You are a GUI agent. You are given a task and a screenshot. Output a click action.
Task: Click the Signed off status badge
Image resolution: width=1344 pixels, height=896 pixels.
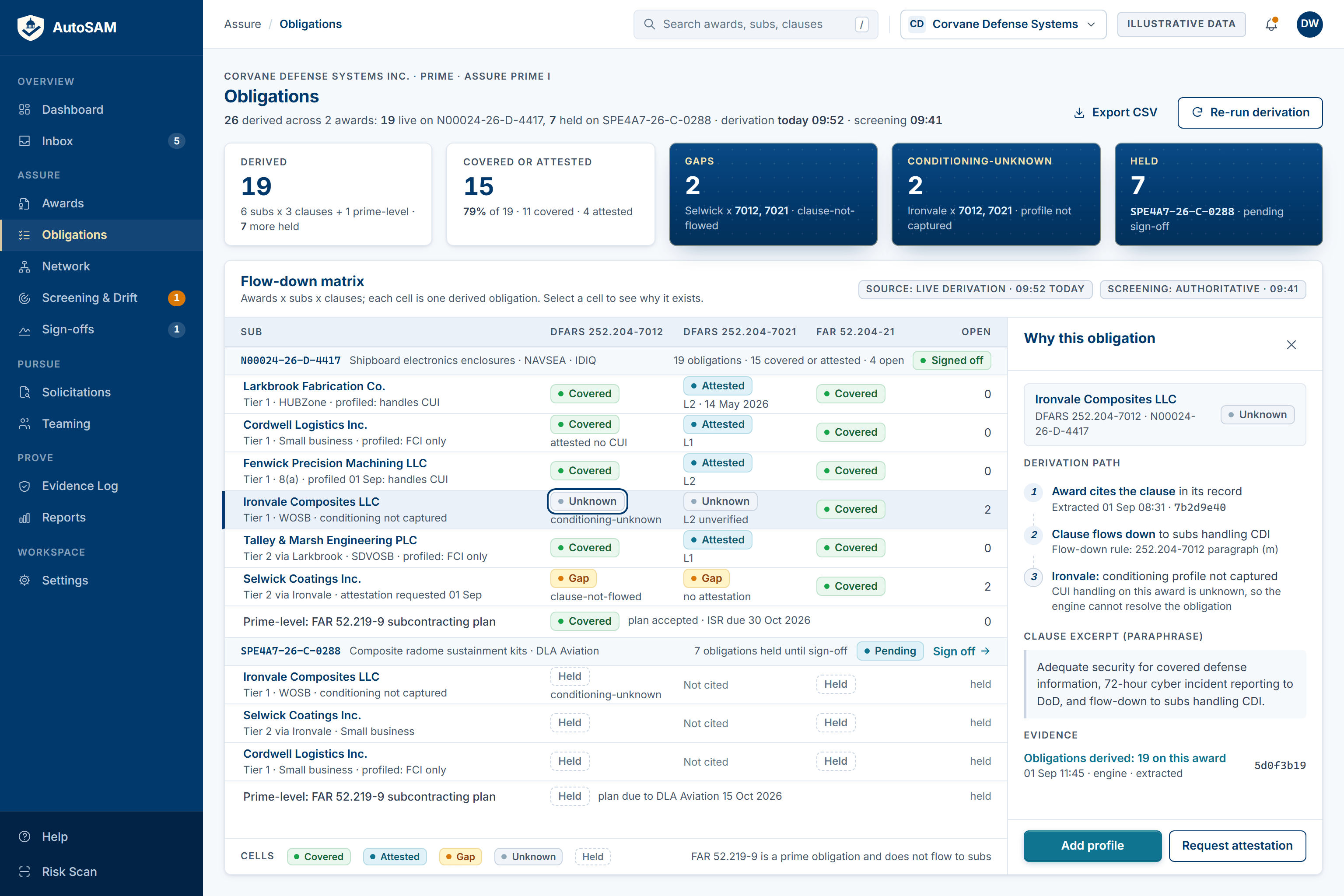coord(952,360)
